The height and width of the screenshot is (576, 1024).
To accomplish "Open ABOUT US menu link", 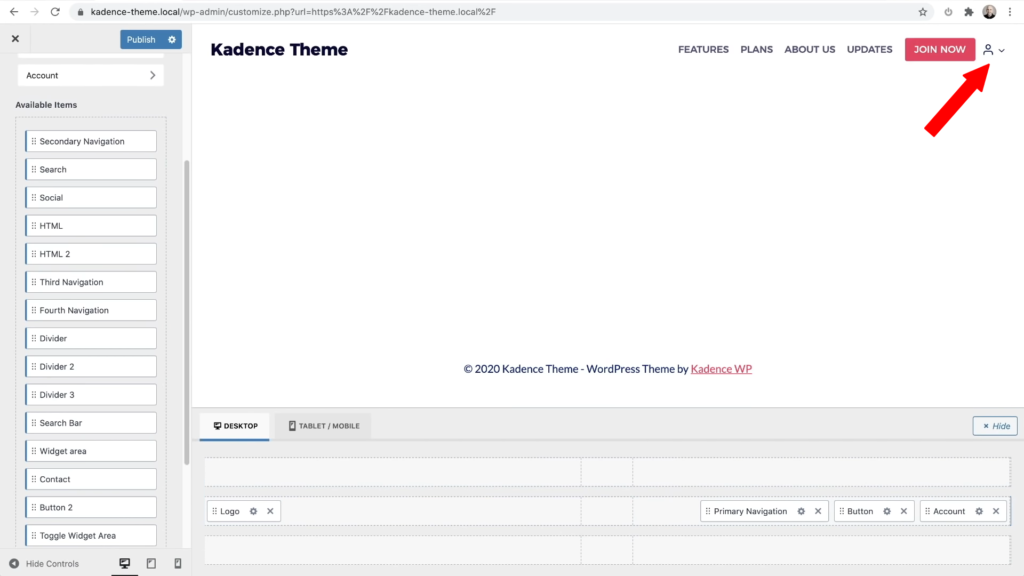I will pyautogui.click(x=810, y=50).
